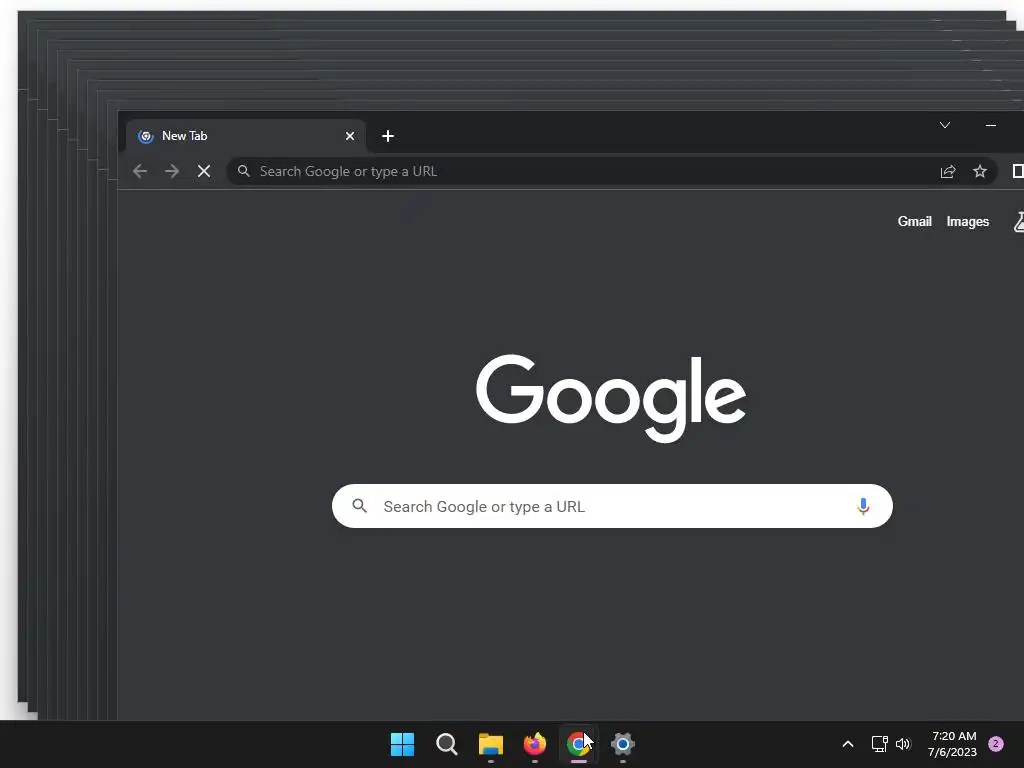
Task: Click the magnifier icon in the Google search box
Action: pos(359,505)
